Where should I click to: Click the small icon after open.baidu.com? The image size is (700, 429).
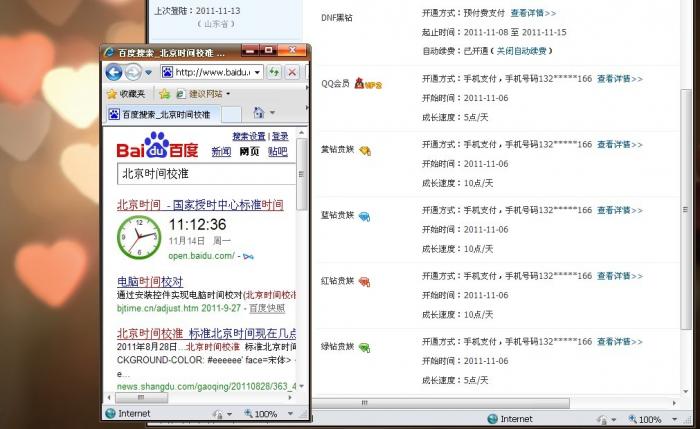click(249, 256)
